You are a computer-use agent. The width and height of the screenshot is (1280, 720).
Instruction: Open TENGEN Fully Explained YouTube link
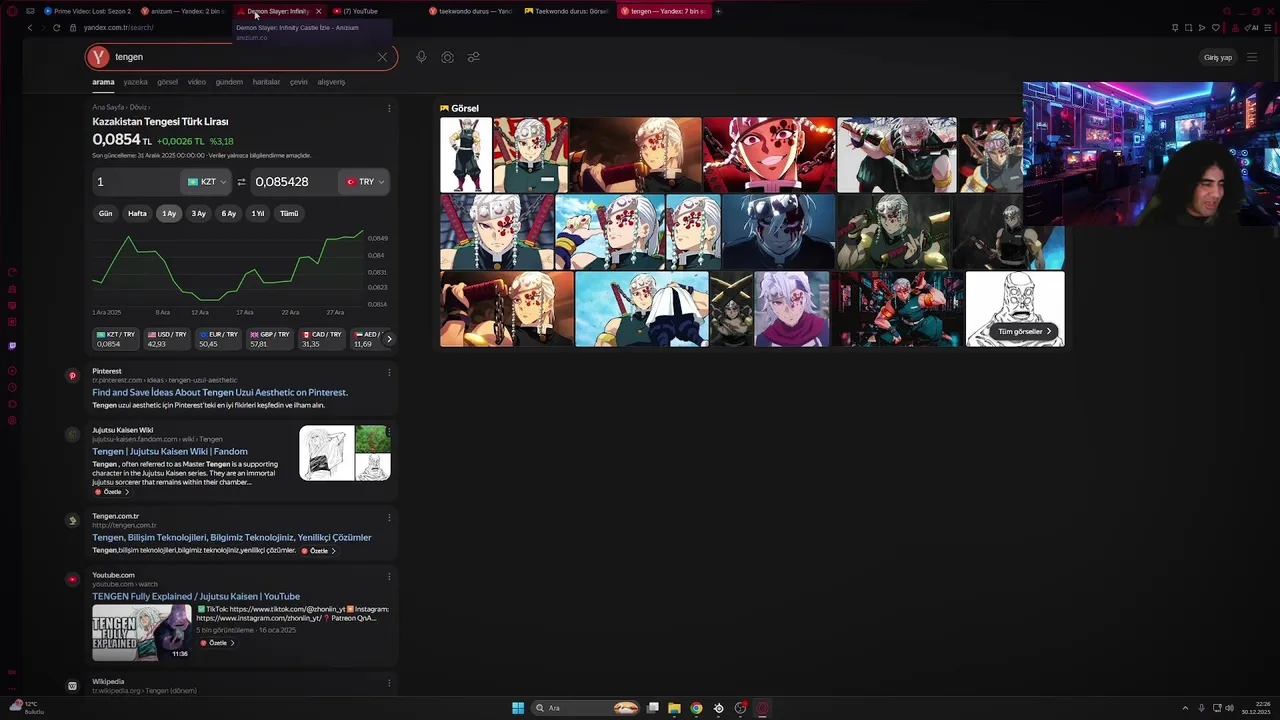click(196, 596)
